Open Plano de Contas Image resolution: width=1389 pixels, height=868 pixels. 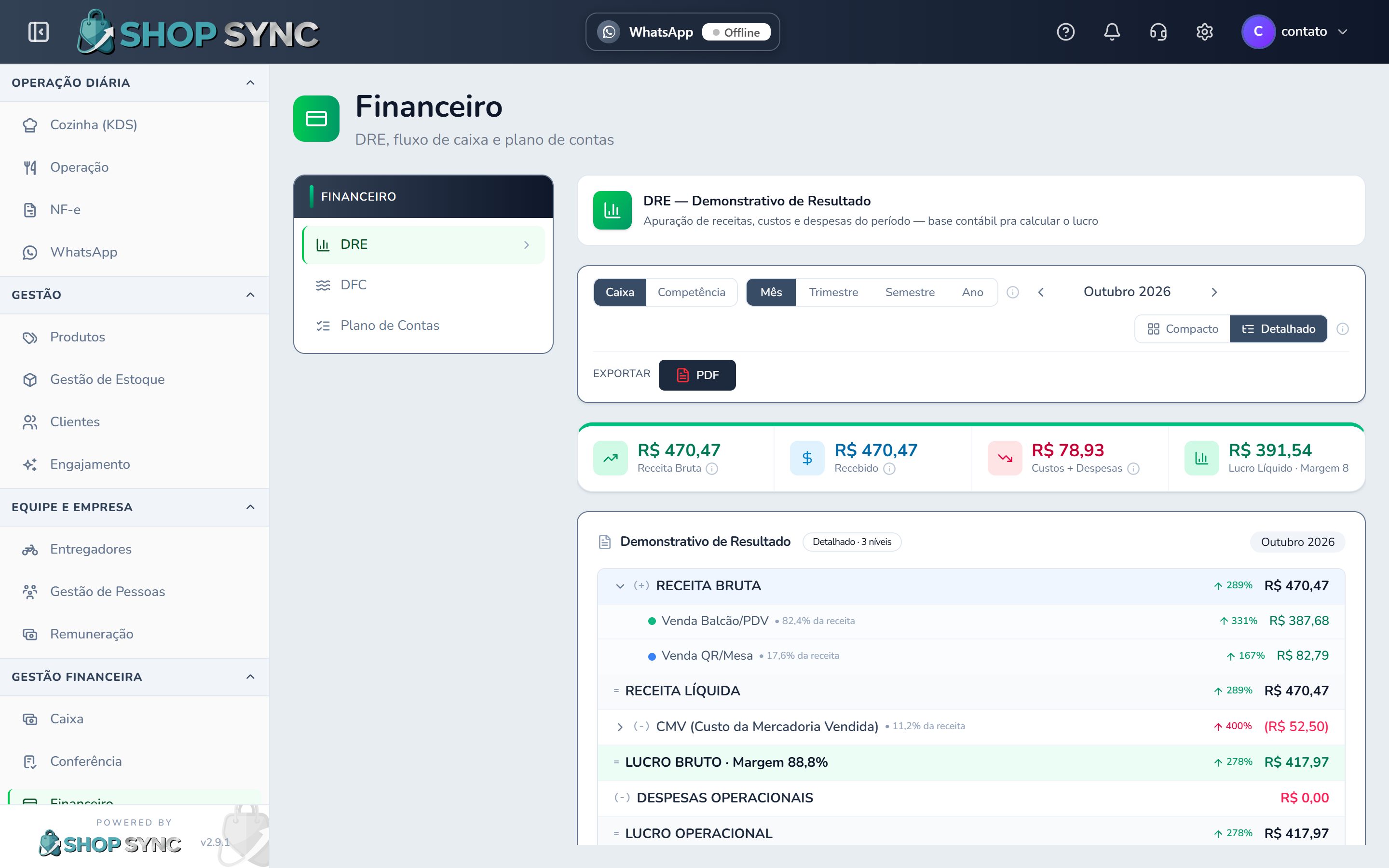[423, 325]
